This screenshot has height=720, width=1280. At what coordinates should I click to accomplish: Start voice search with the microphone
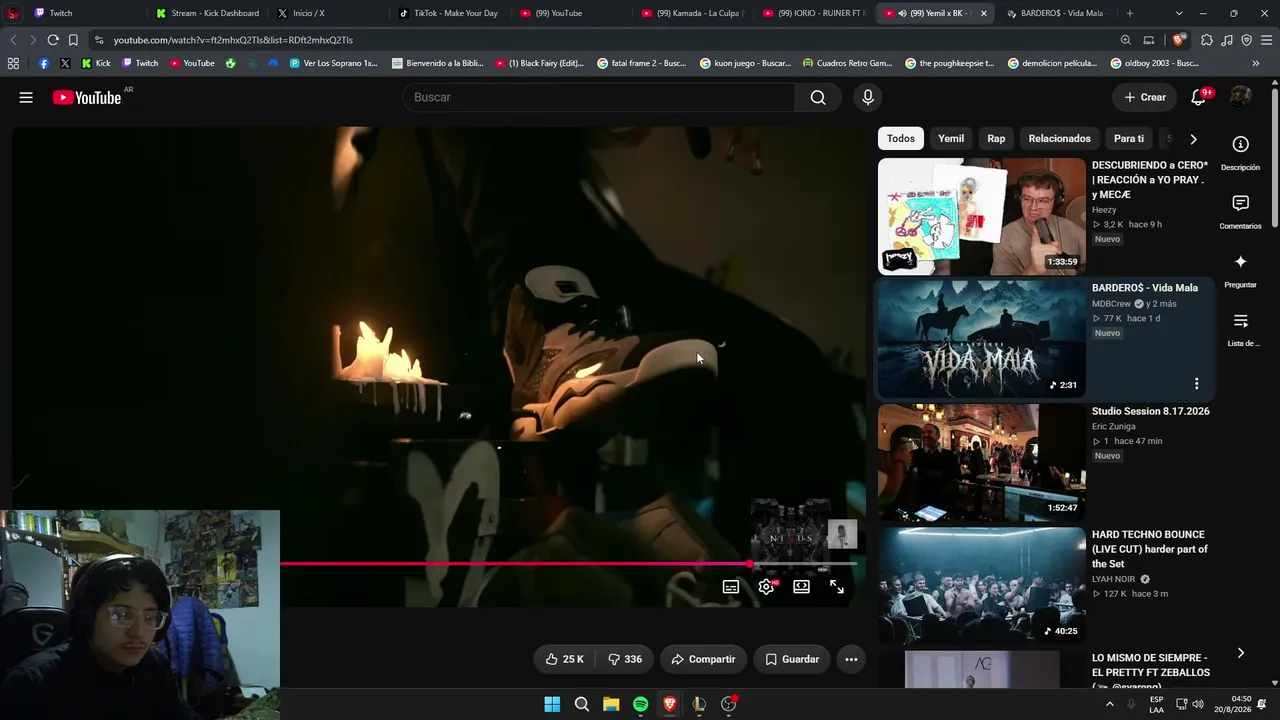pyautogui.click(x=868, y=97)
